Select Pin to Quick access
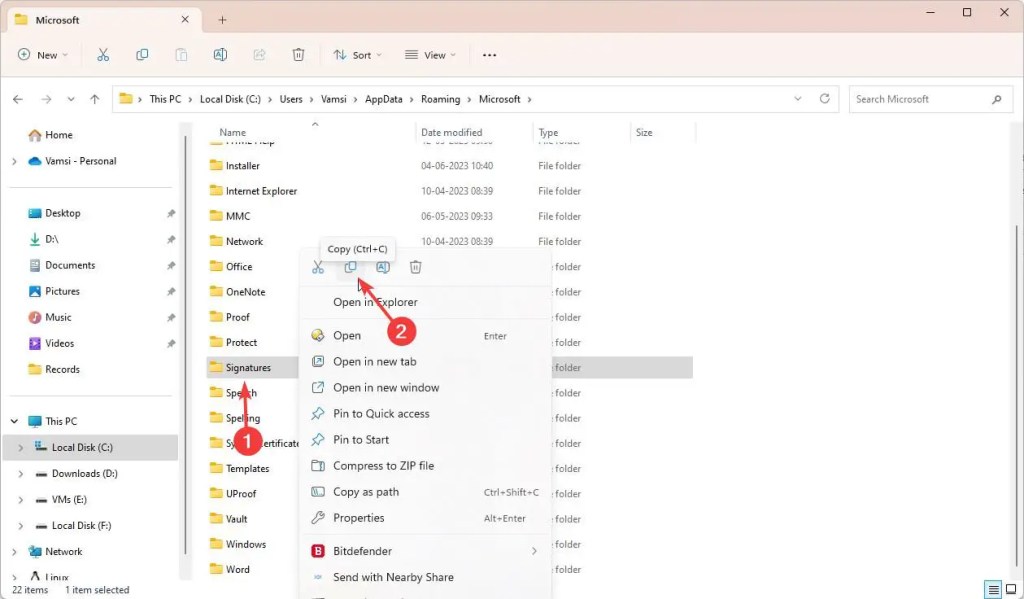 pos(425,414)
